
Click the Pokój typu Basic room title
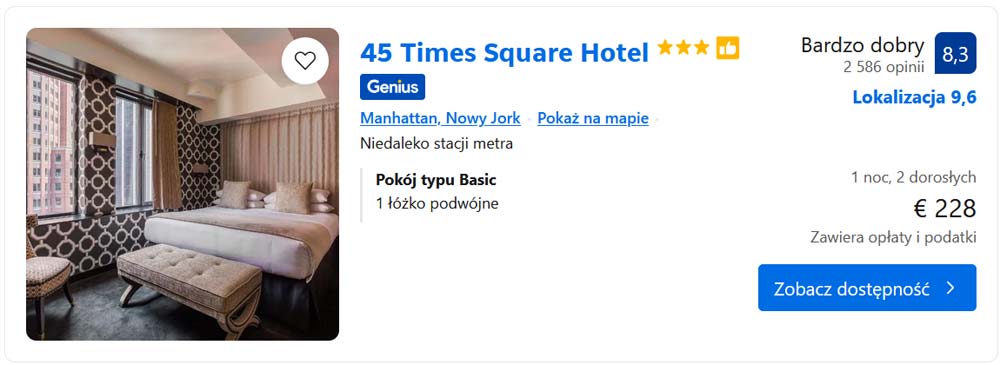coord(436,180)
